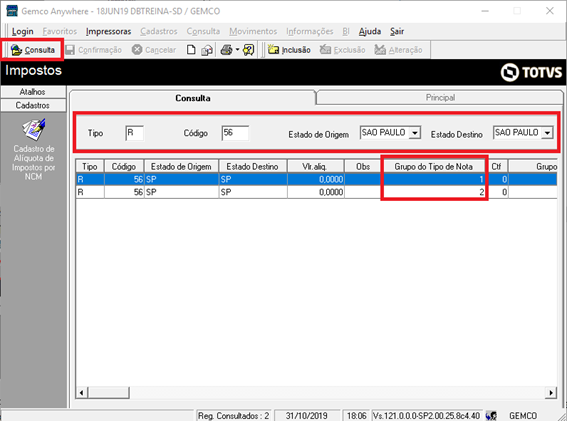The image size is (567, 421).
Task: Click the date 31/10/2019 in status bar
Action: point(306,416)
